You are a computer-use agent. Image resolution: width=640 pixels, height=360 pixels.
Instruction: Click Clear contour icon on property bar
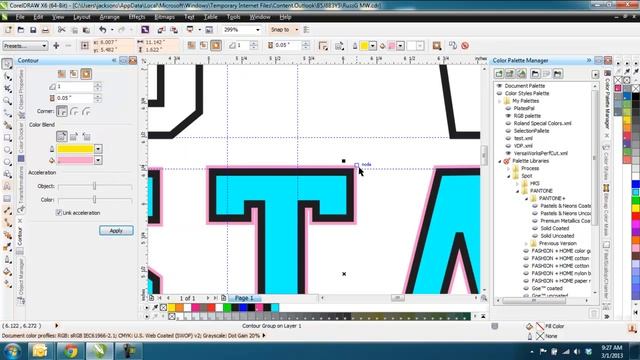[x=465, y=46]
